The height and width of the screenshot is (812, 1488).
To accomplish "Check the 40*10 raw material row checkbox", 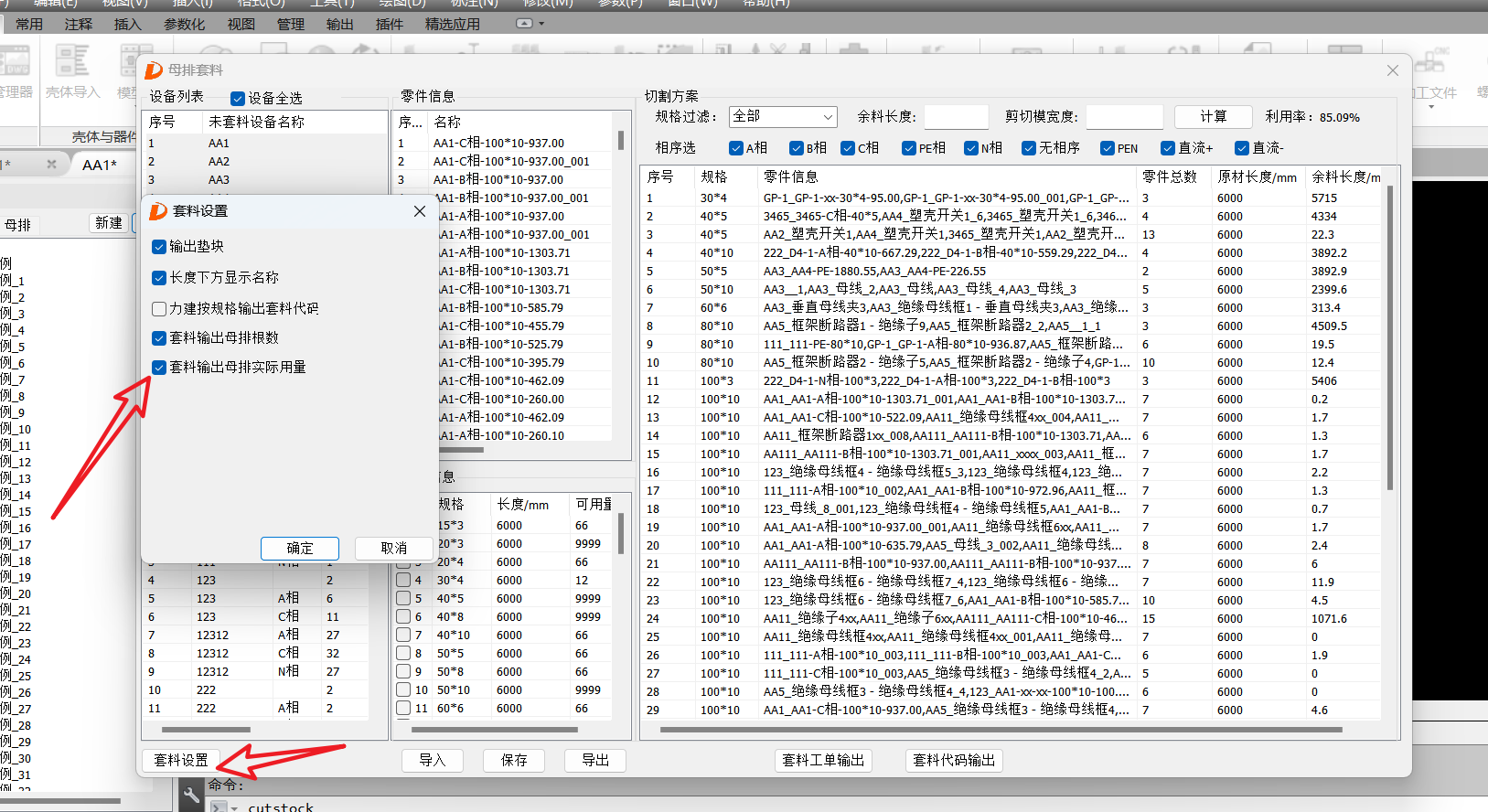I will (403, 635).
